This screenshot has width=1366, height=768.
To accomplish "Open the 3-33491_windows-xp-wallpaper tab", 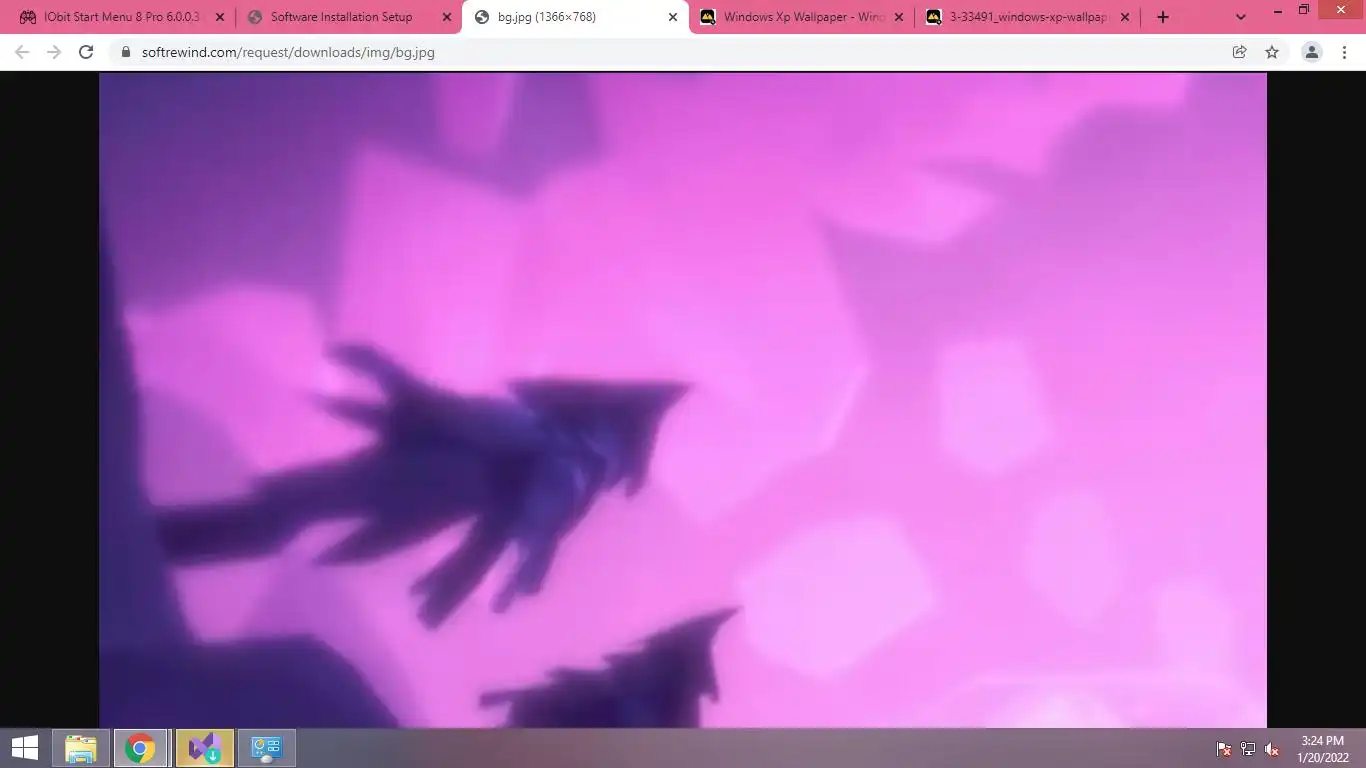I will tap(1028, 17).
